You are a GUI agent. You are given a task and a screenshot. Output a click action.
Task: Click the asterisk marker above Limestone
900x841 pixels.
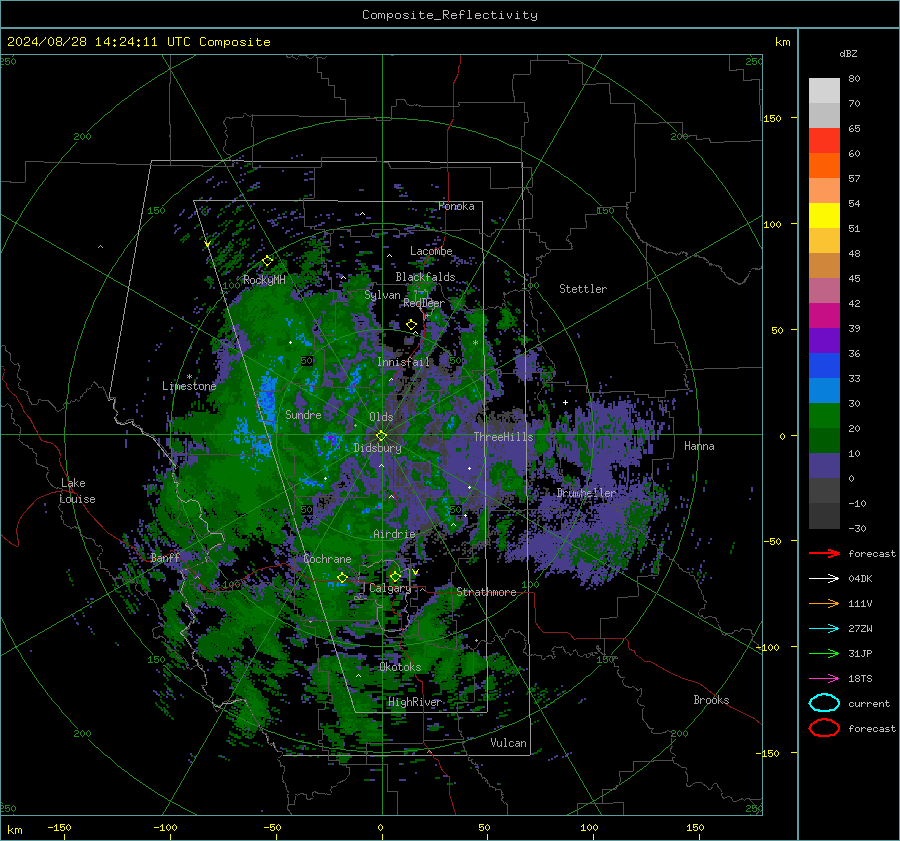tap(189, 377)
